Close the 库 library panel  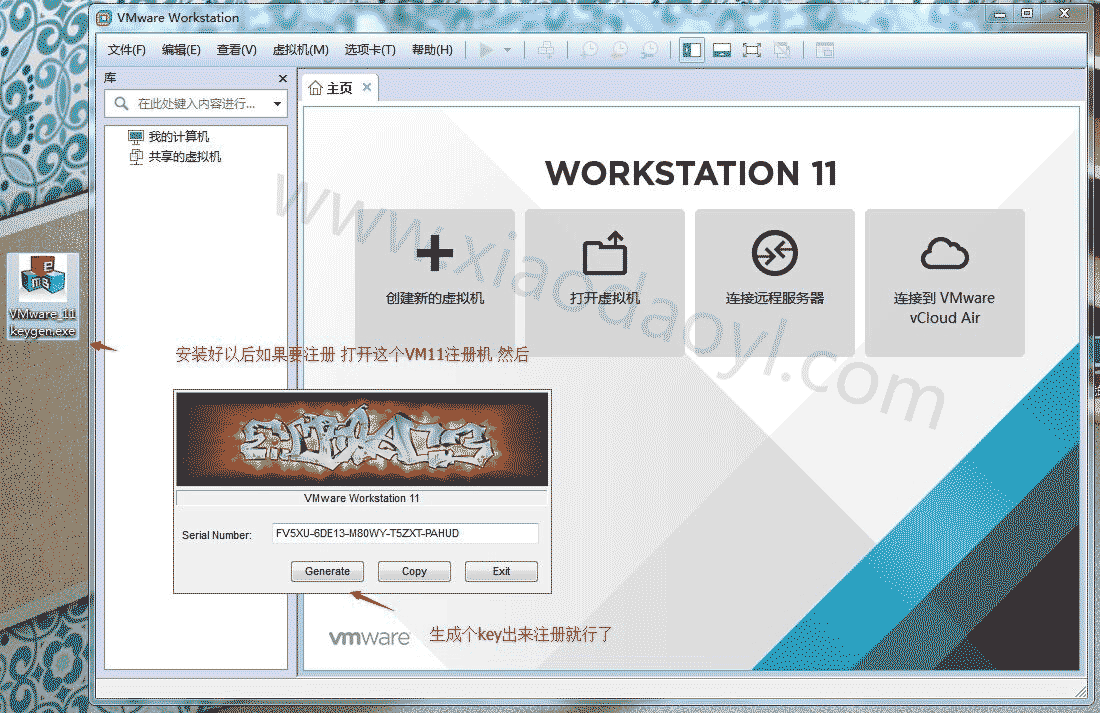283,79
